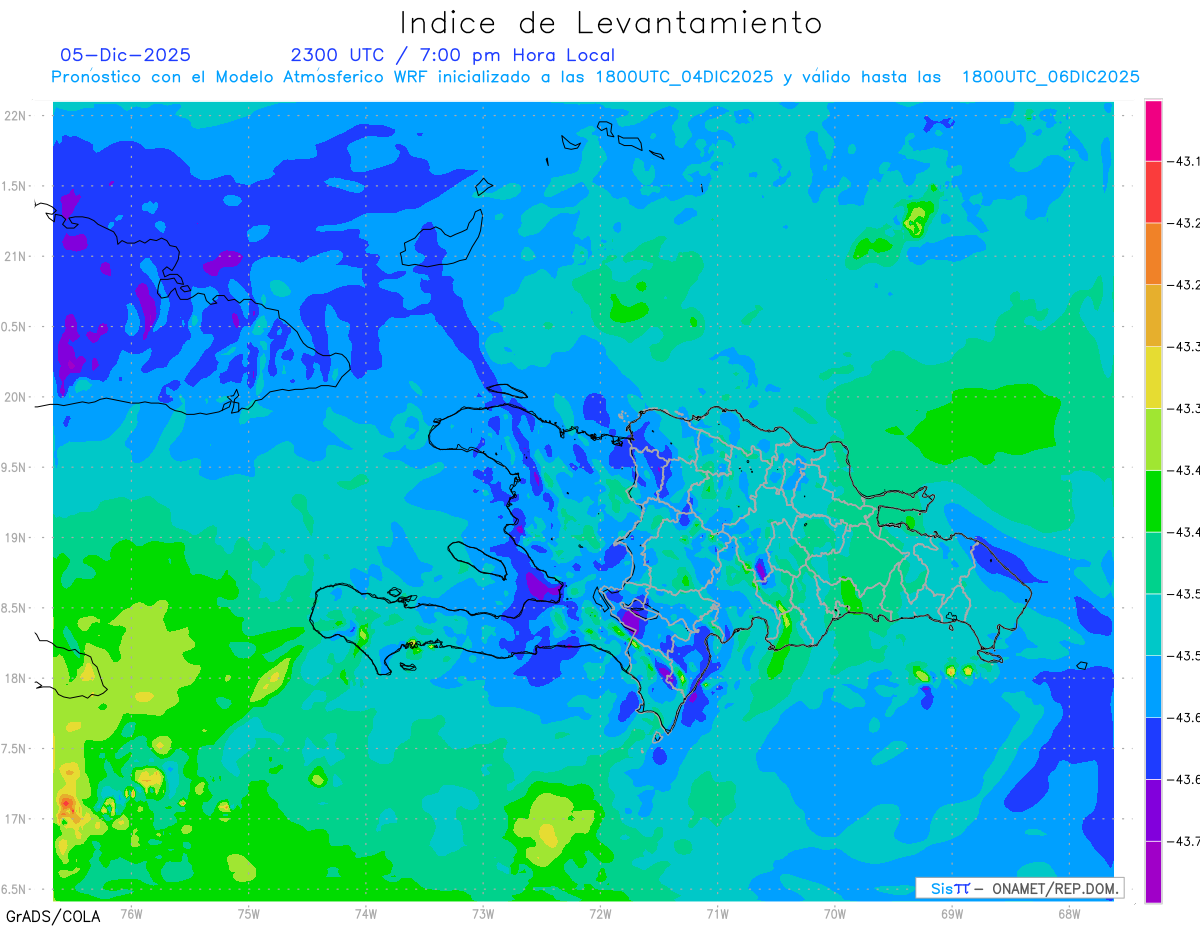Click the gold swatch in the color legend

(x=1153, y=316)
